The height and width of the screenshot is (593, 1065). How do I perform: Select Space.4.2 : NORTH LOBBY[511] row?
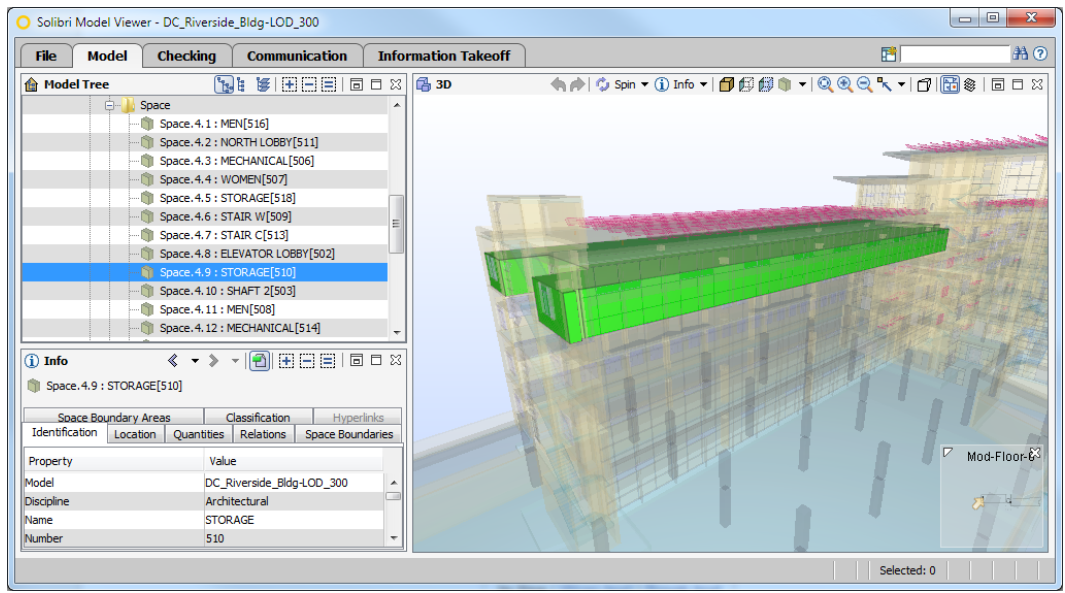(205, 142)
